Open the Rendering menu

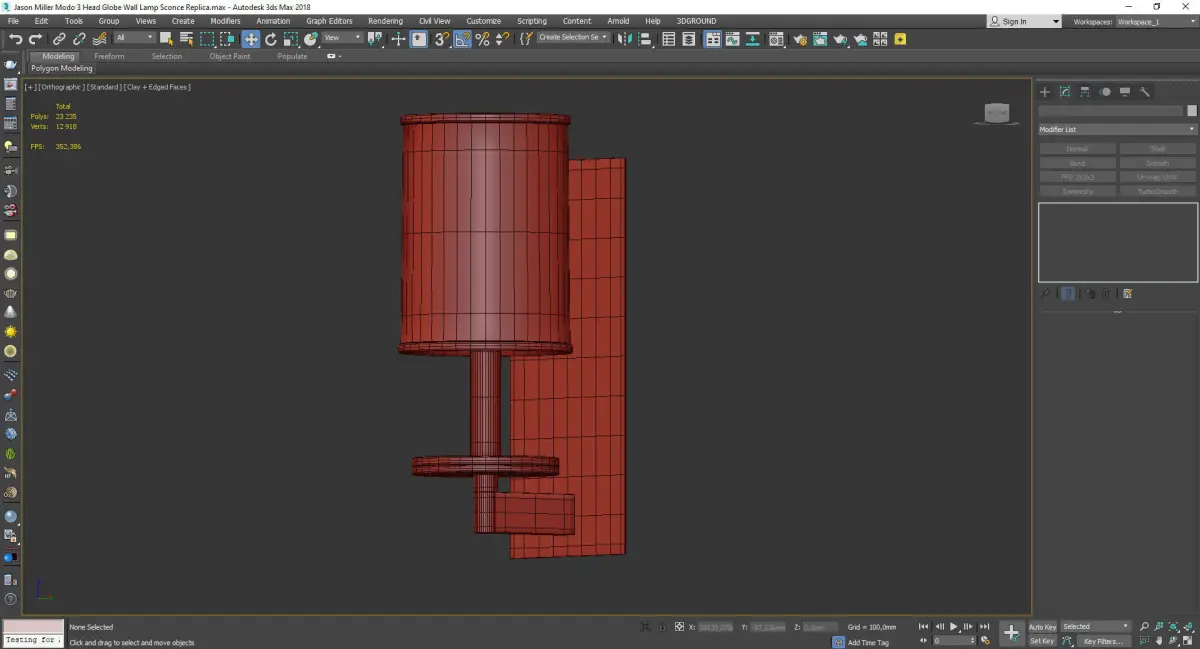point(385,21)
